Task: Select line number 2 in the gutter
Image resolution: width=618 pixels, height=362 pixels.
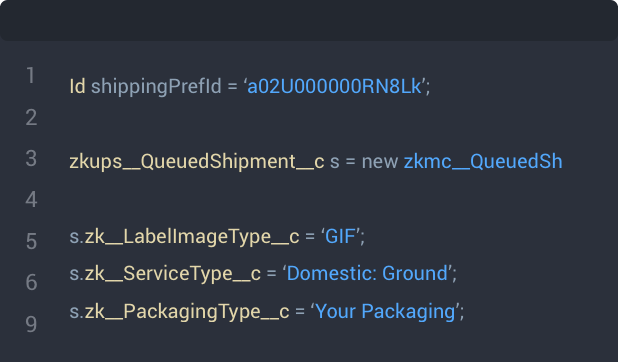Action: (31, 117)
